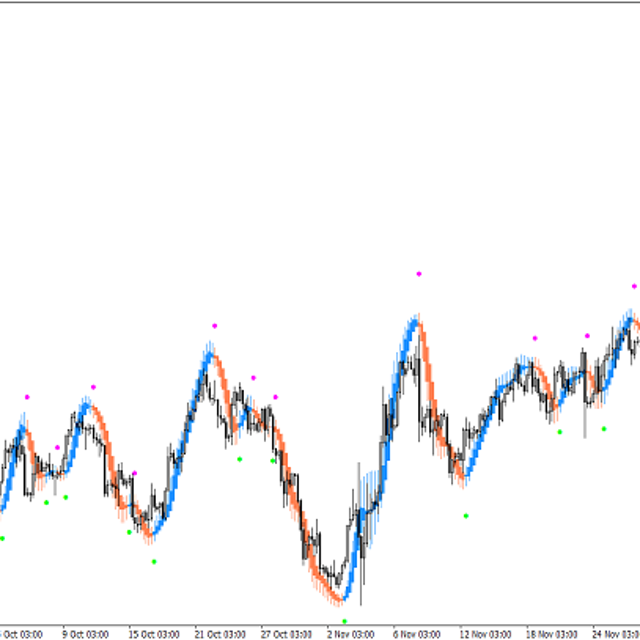Select the 12 Nov 03:00 axis label
Image resolution: width=640 pixels, height=640 pixels.
(x=485, y=633)
